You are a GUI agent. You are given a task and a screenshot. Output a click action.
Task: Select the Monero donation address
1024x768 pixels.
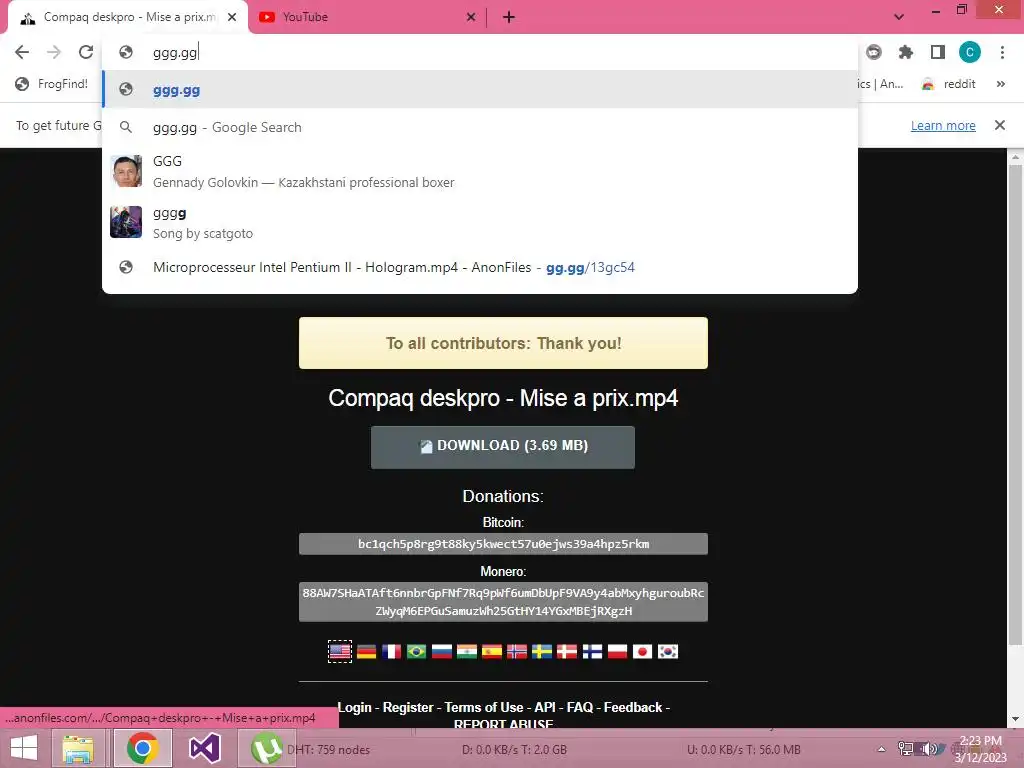503,601
